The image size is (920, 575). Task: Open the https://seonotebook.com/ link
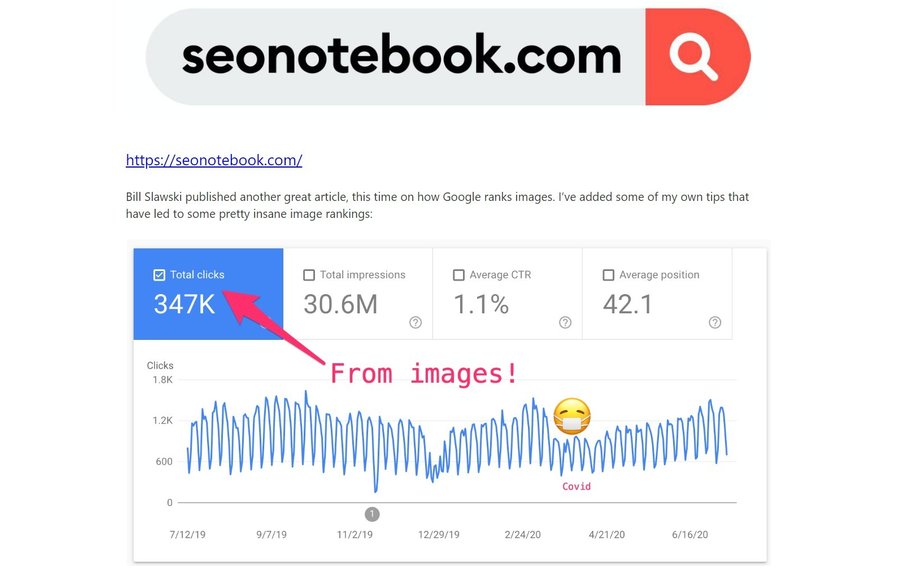214,160
